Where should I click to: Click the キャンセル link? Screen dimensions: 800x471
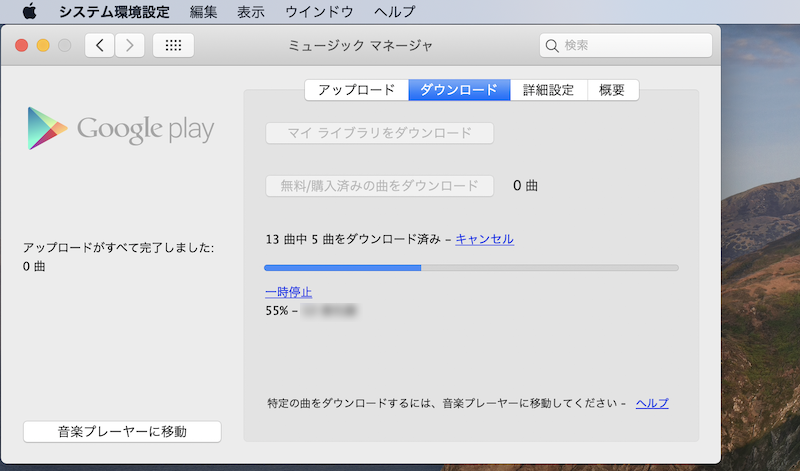pyautogui.click(x=484, y=239)
